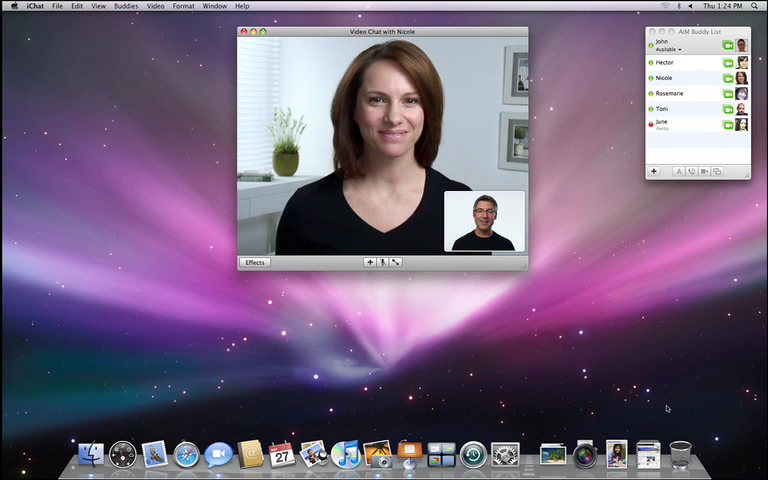Open System Preferences from the Dock
This screenshot has width=768, height=480.
pos(505,455)
